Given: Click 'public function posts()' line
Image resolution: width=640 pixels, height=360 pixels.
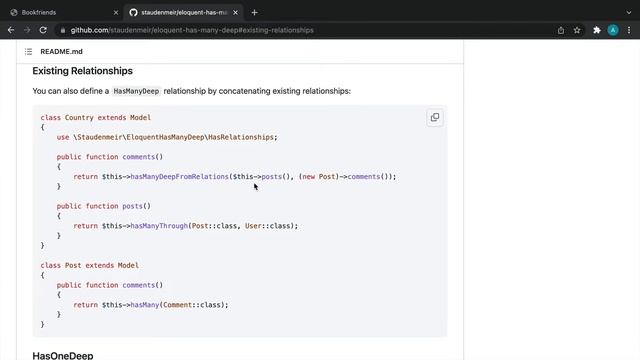Looking at the screenshot, I should click(x=104, y=206).
